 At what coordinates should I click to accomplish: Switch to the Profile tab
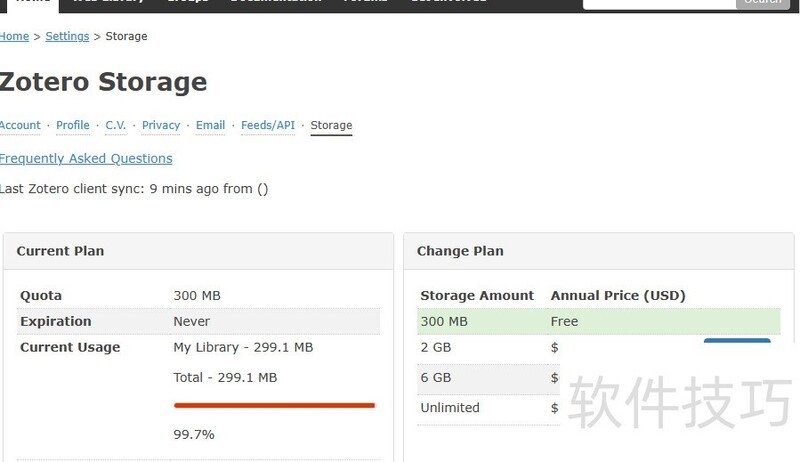73,125
